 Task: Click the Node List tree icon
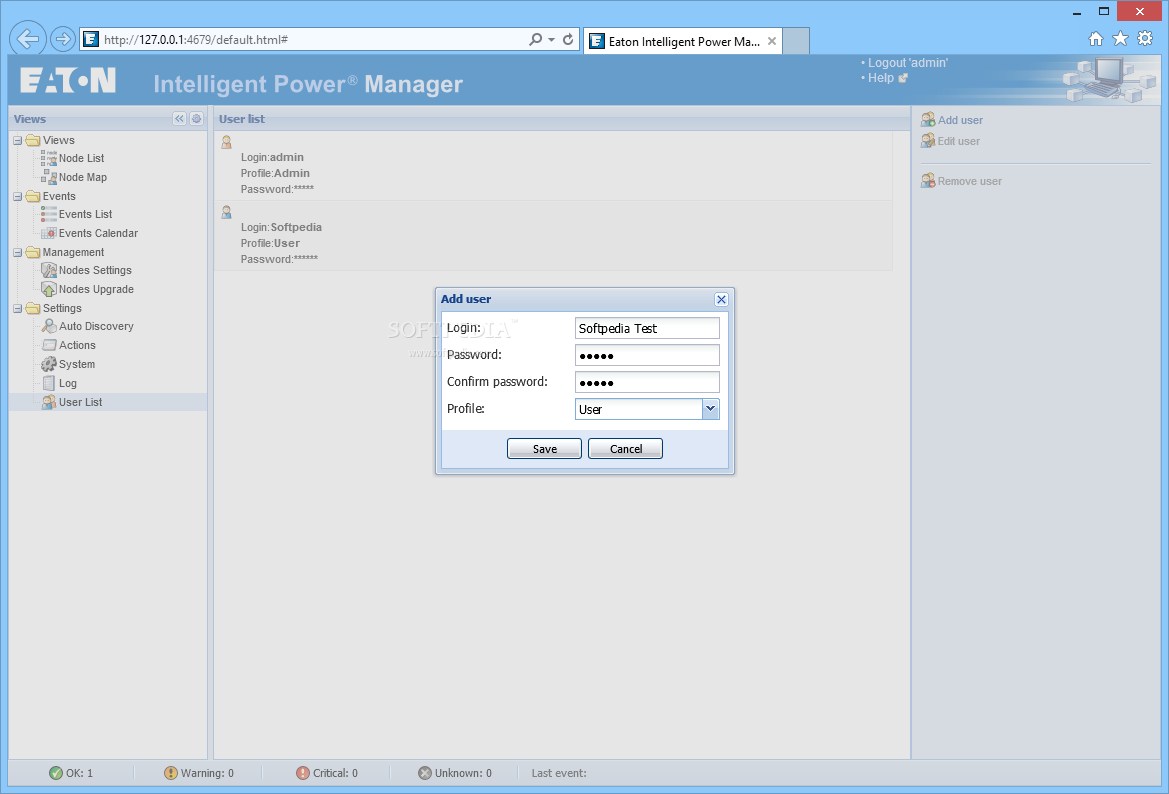pos(48,158)
